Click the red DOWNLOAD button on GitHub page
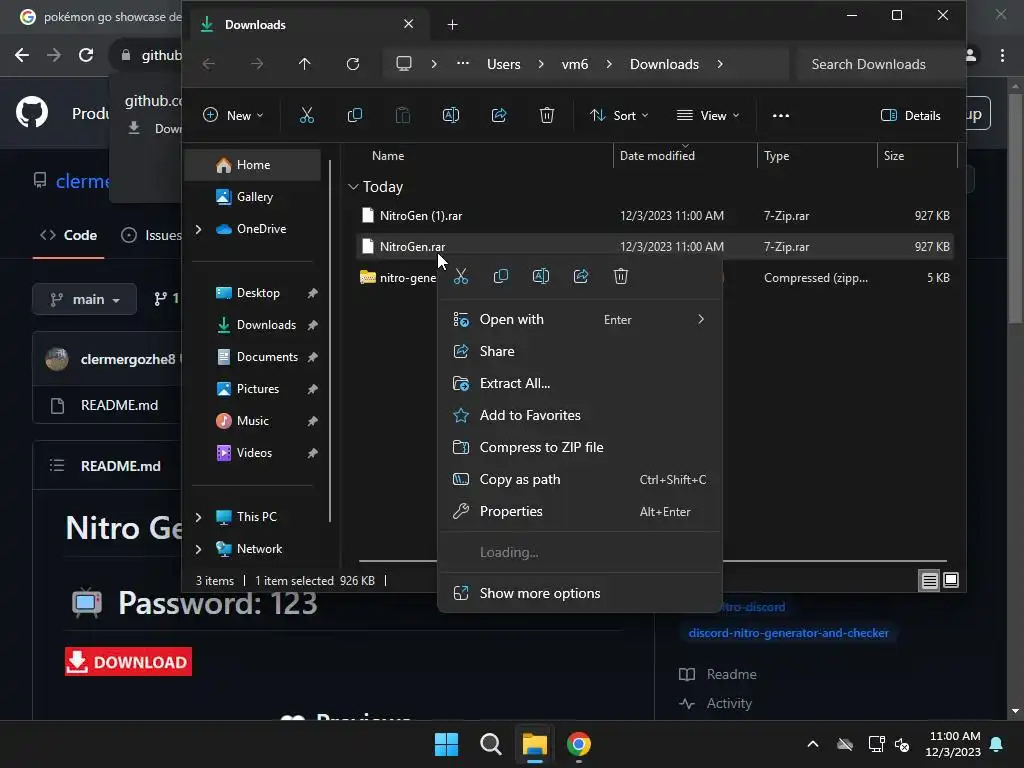This screenshot has height=768, width=1024. coord(128,662)
